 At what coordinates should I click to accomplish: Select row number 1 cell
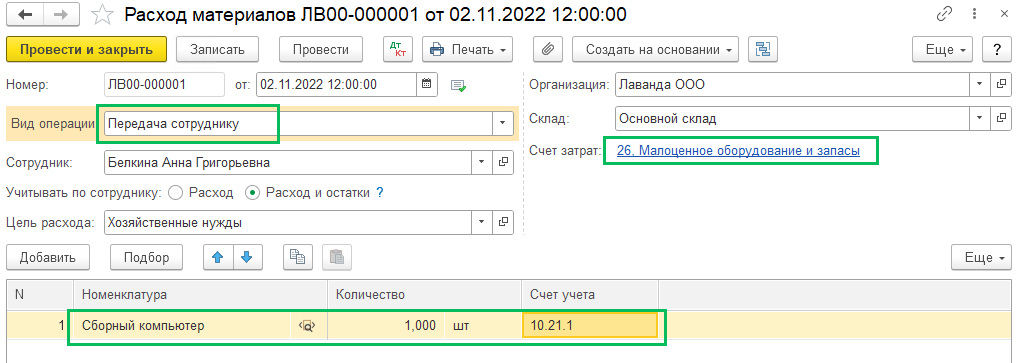click(x=40, y=326)
